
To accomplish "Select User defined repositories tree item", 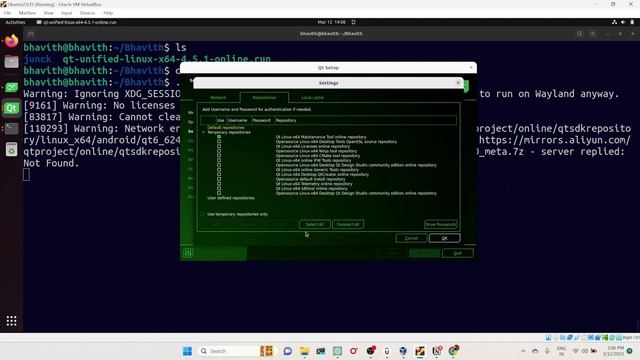I will 231,198.
